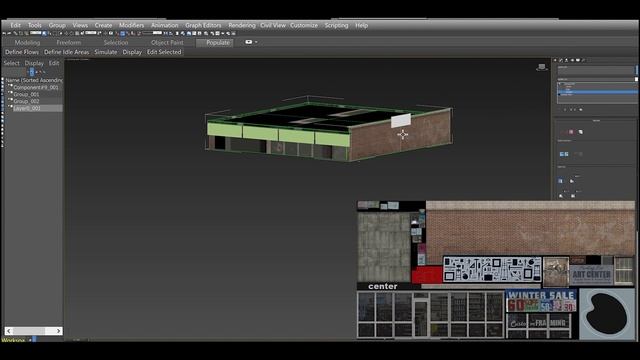Expand the Group_001 tree node

pos(10,93)
